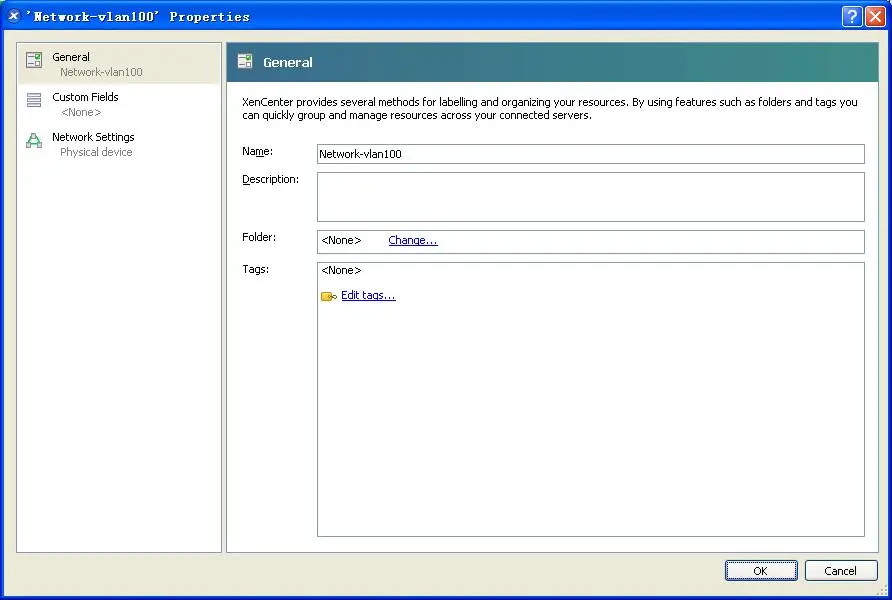Click the 'Network-vlan100' subtitle under General

(x=101, y=72)
